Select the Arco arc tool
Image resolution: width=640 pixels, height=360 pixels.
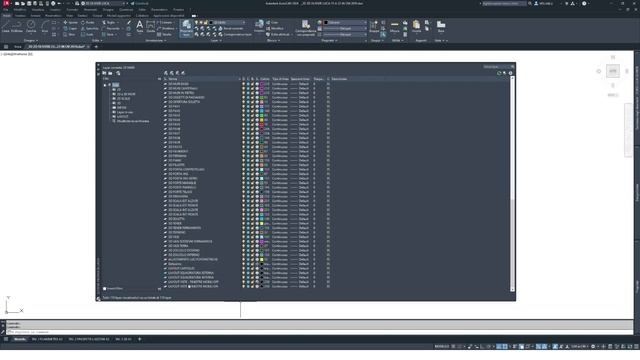tap(44, 26)
